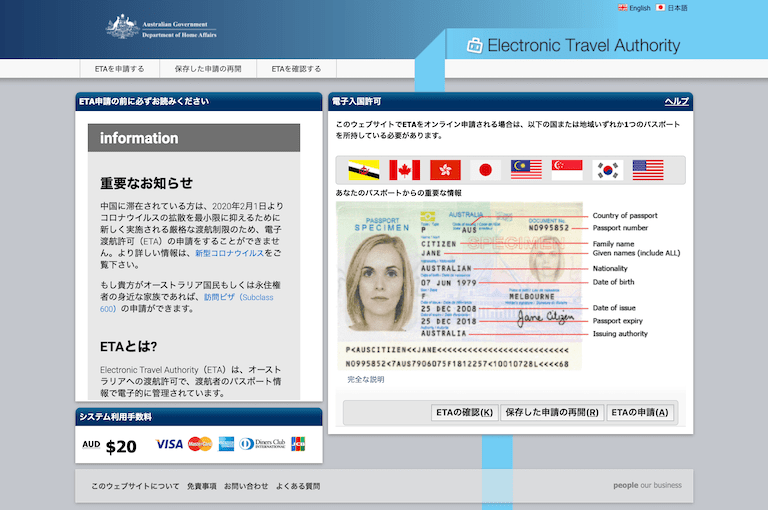Select the United States flag icon

pos(648,170)
